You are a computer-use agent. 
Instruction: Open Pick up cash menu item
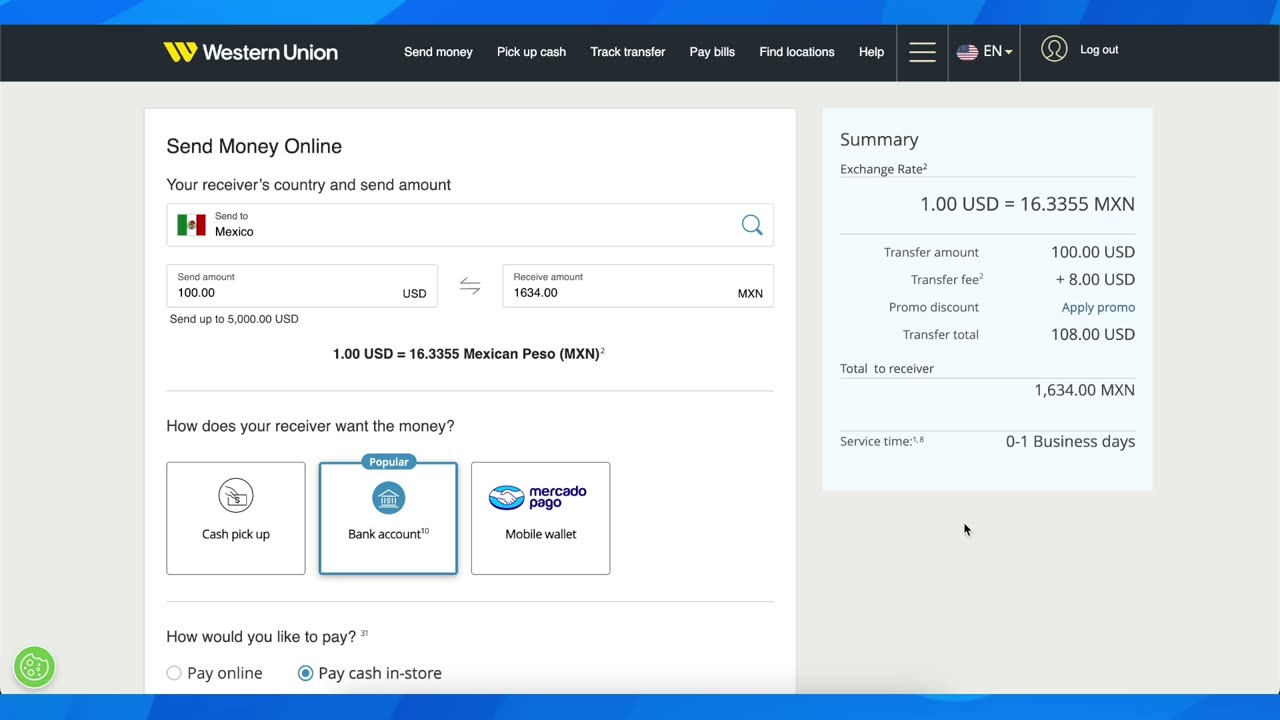point(531,52)
